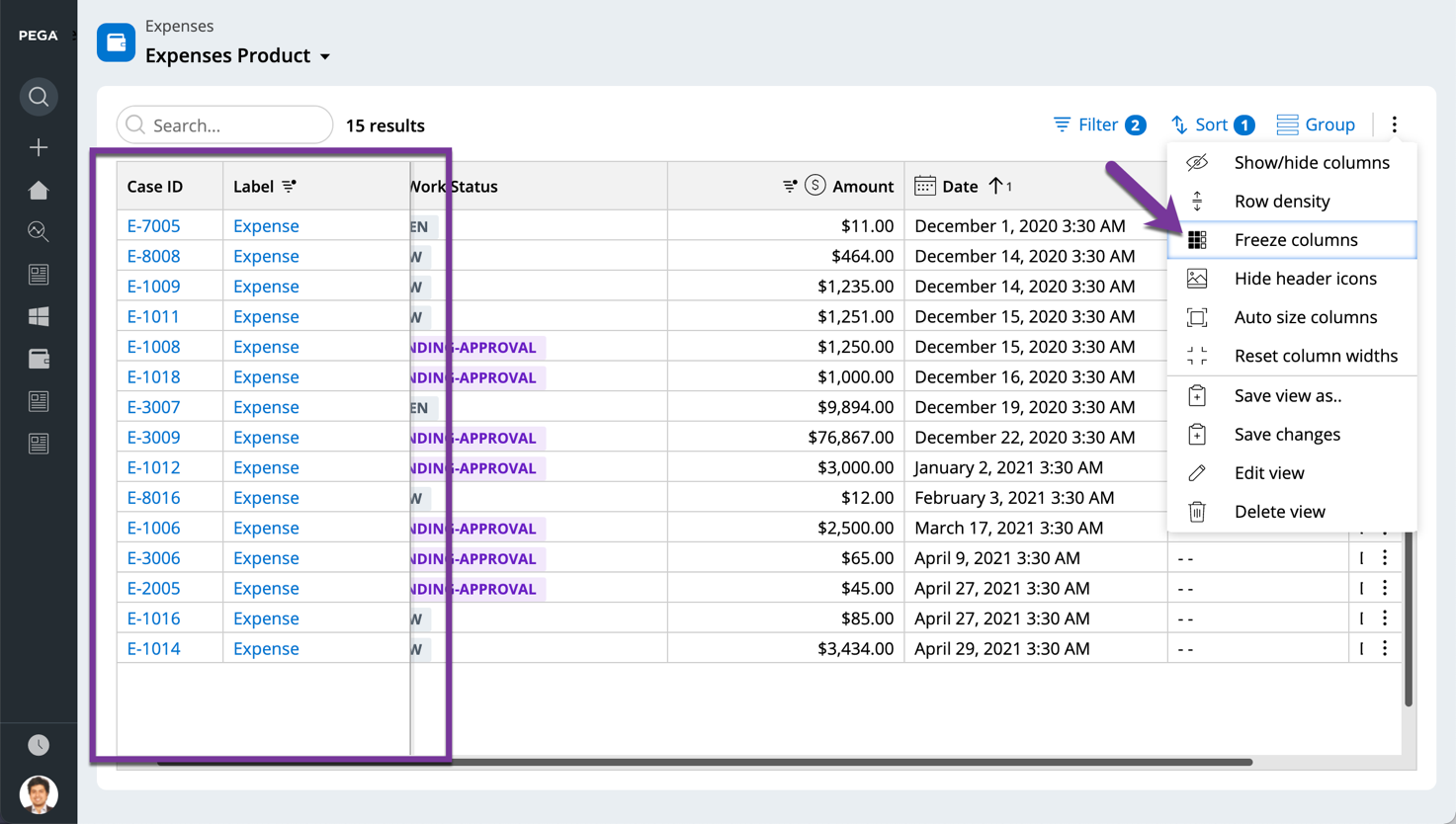Click the Show/hide columns eye icon
Screen dimensions: 1456x824
(1197, 162)
